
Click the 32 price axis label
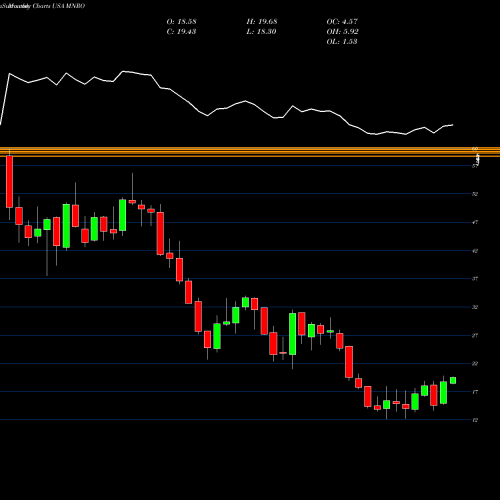coord(475,307)
